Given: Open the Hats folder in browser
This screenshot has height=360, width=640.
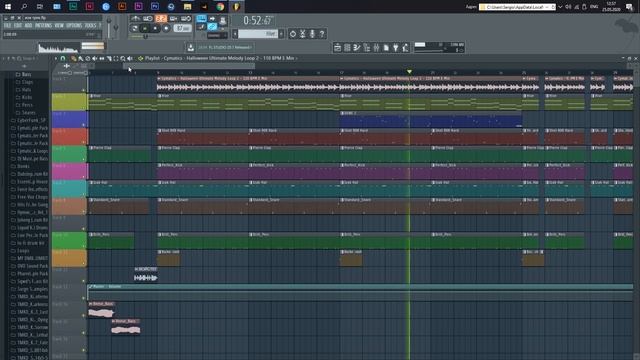Looking at the screenshot, I should [x=27, y=90].
